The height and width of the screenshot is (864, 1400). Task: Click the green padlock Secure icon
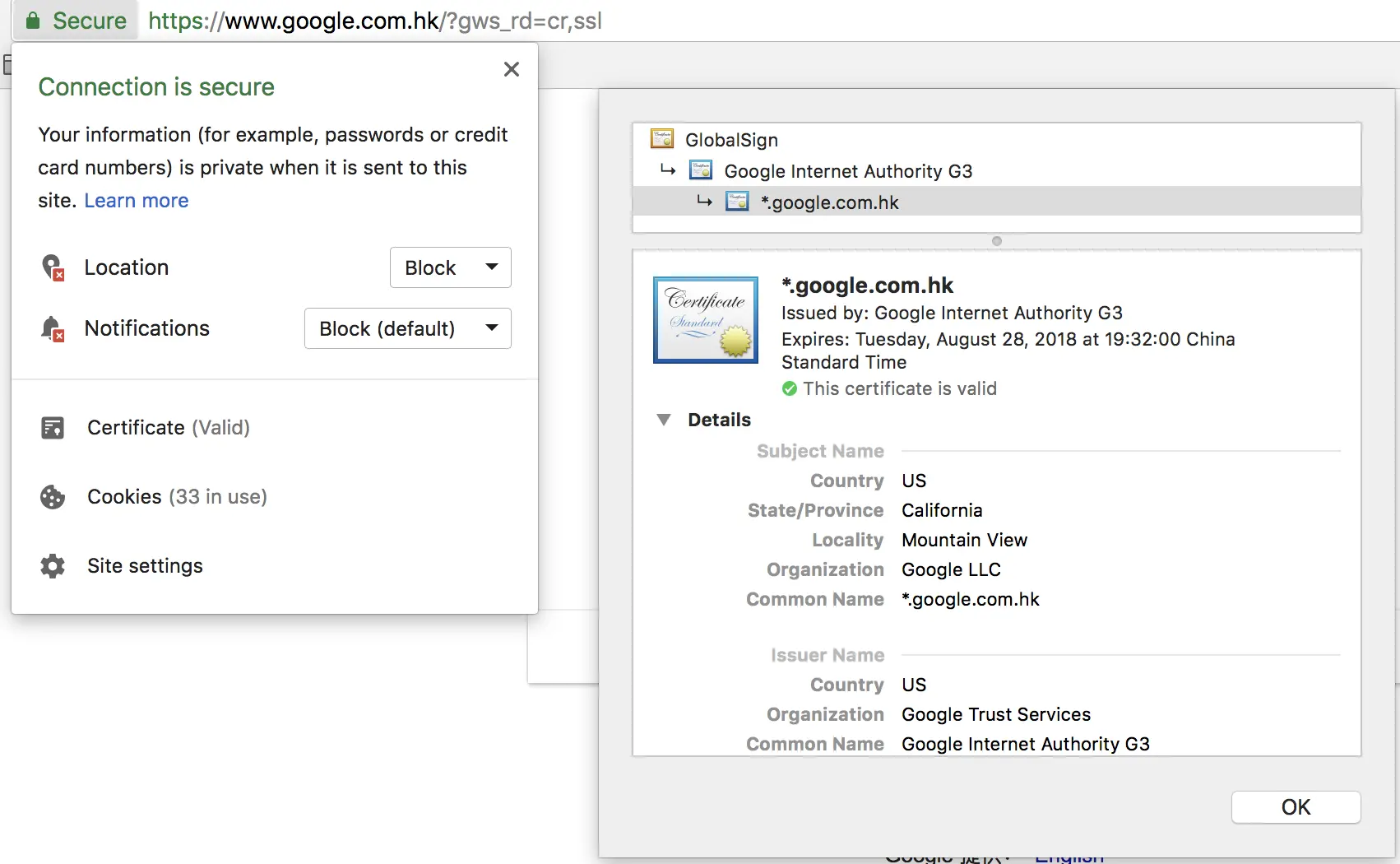(x=33, y=21)
